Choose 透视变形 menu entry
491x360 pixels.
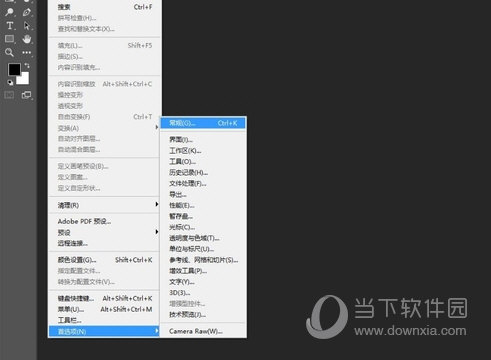tap(105, 106)
